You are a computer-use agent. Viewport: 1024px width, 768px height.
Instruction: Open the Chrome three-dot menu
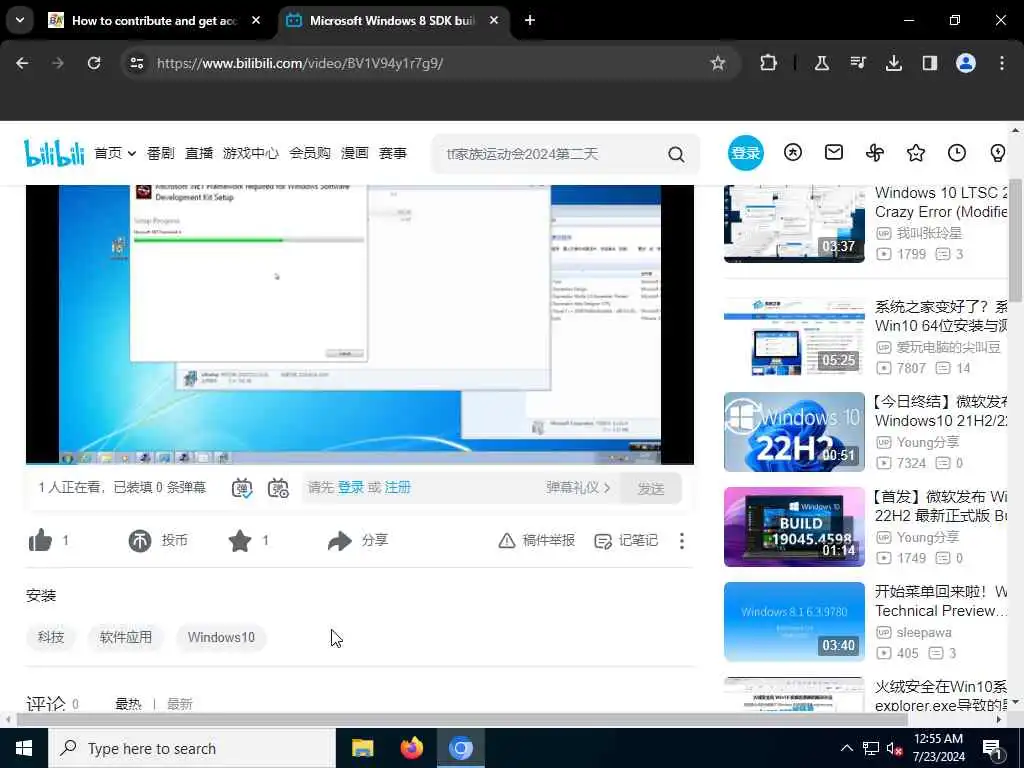tap(1002, 63)
